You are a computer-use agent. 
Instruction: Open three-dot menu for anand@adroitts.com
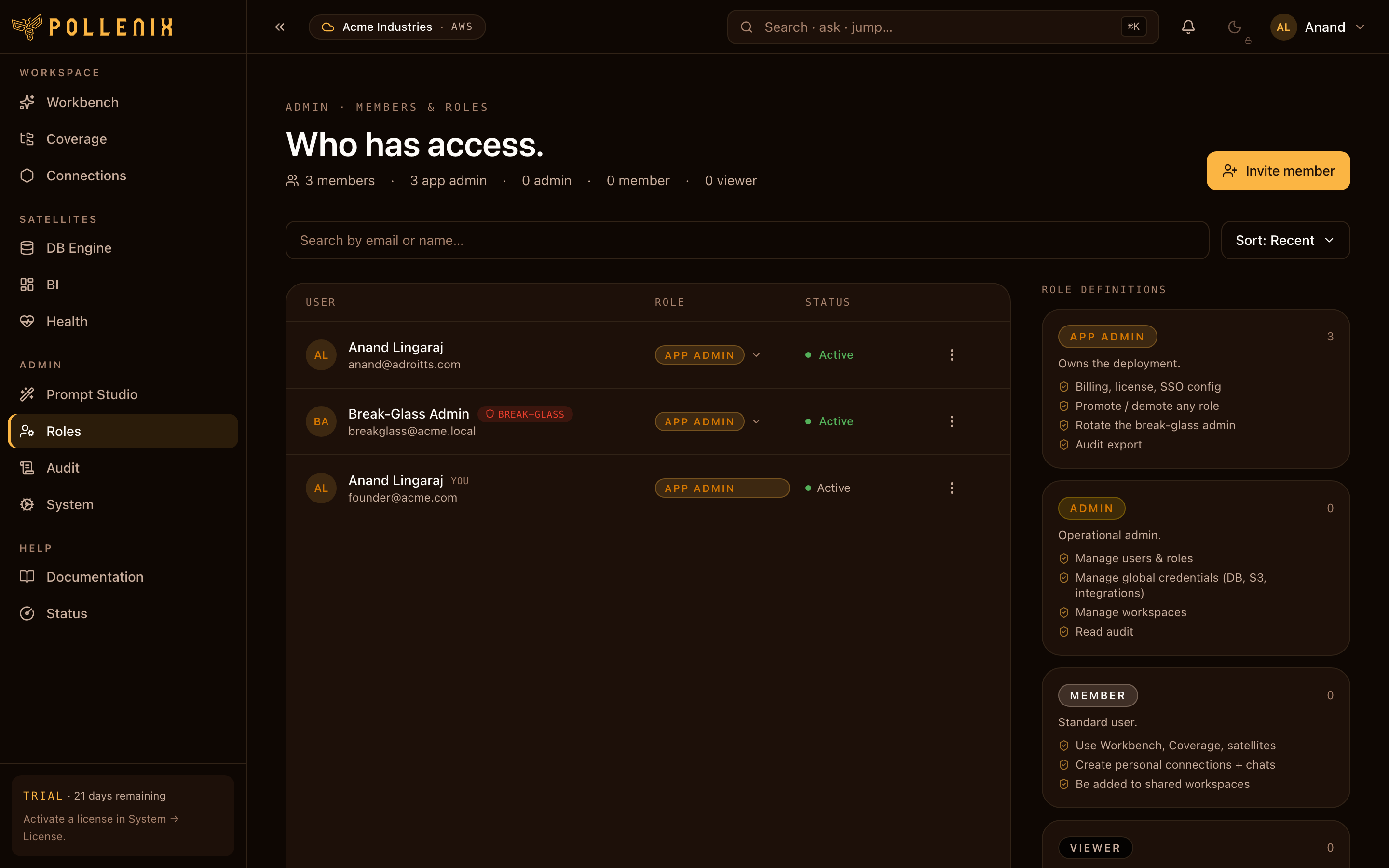(952, 355)
